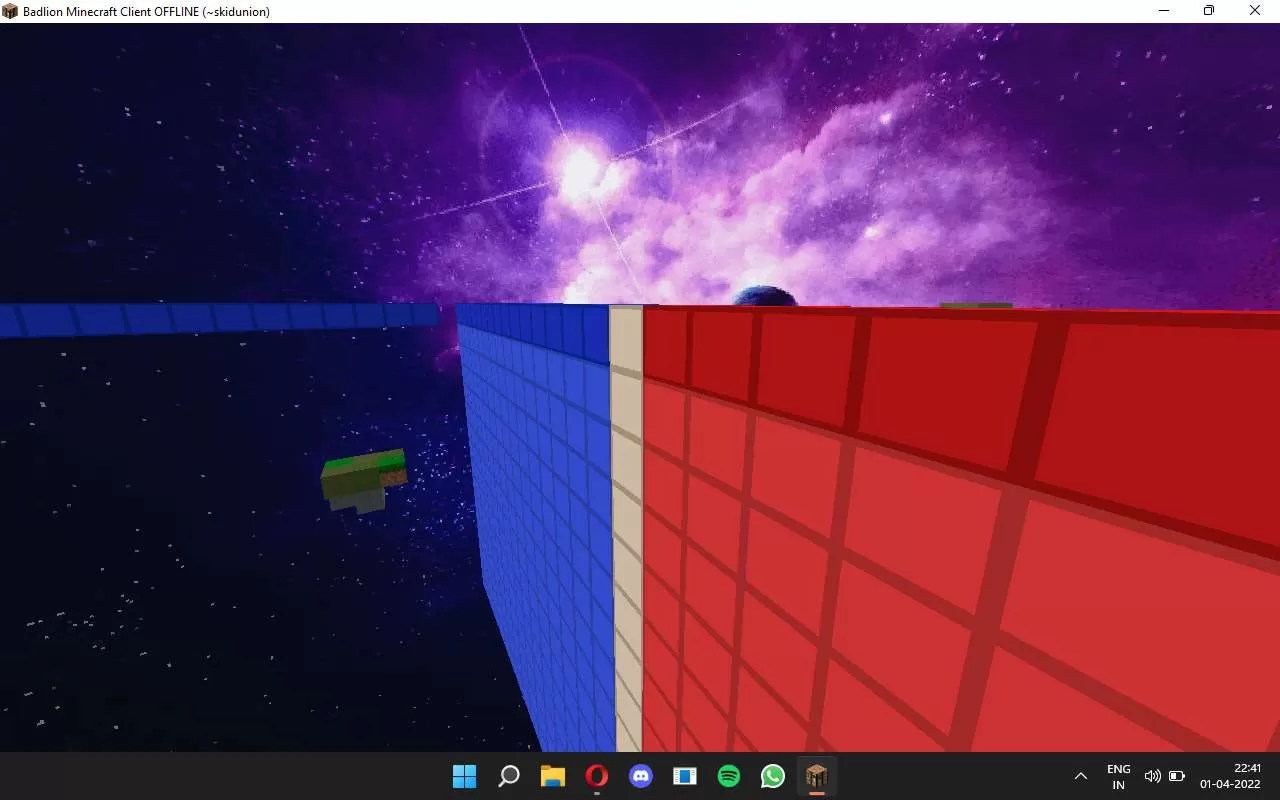Open Discord from the taskbar
Viewport: 1280px width, 800px height.
(641, 776)
